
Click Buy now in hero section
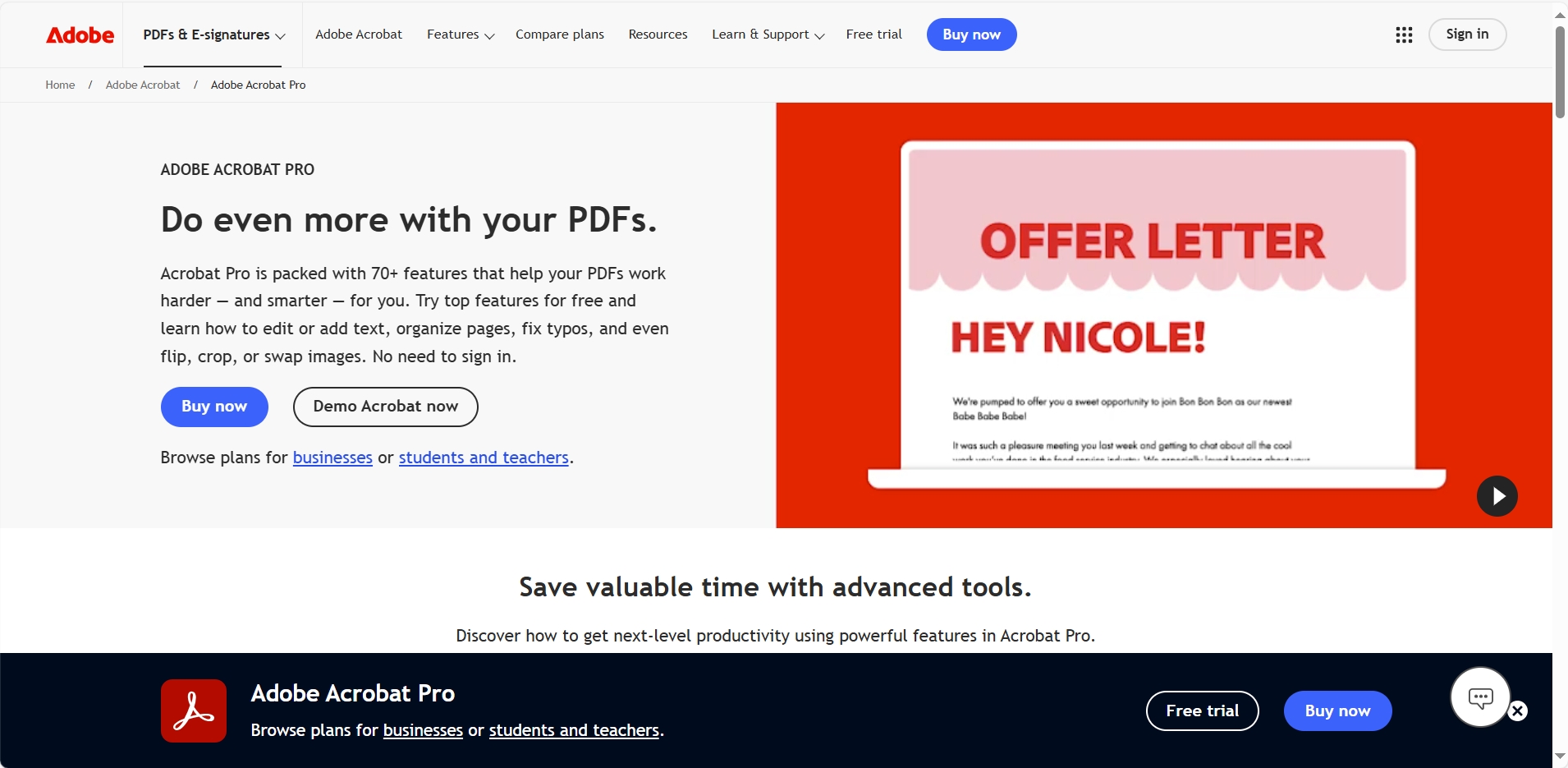214,407
